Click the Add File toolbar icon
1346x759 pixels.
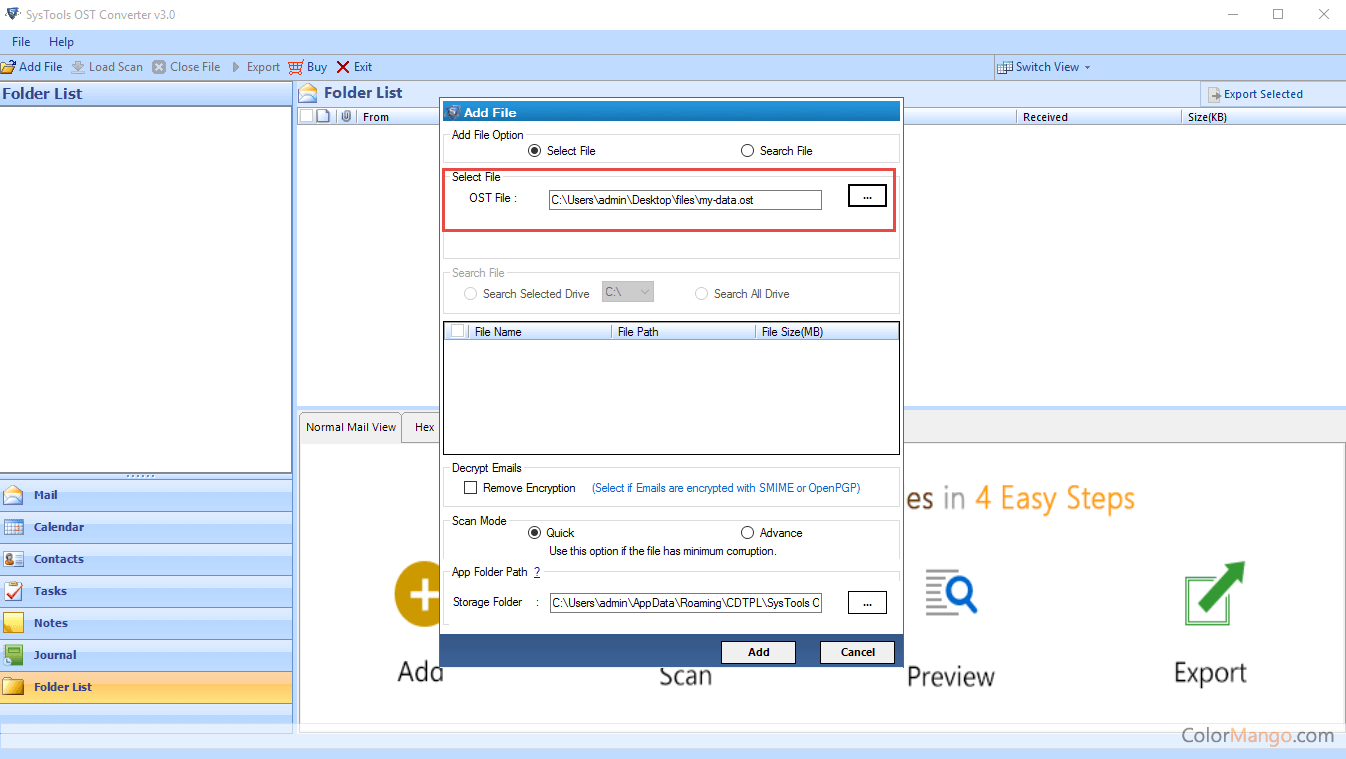(x=8, y=67)
